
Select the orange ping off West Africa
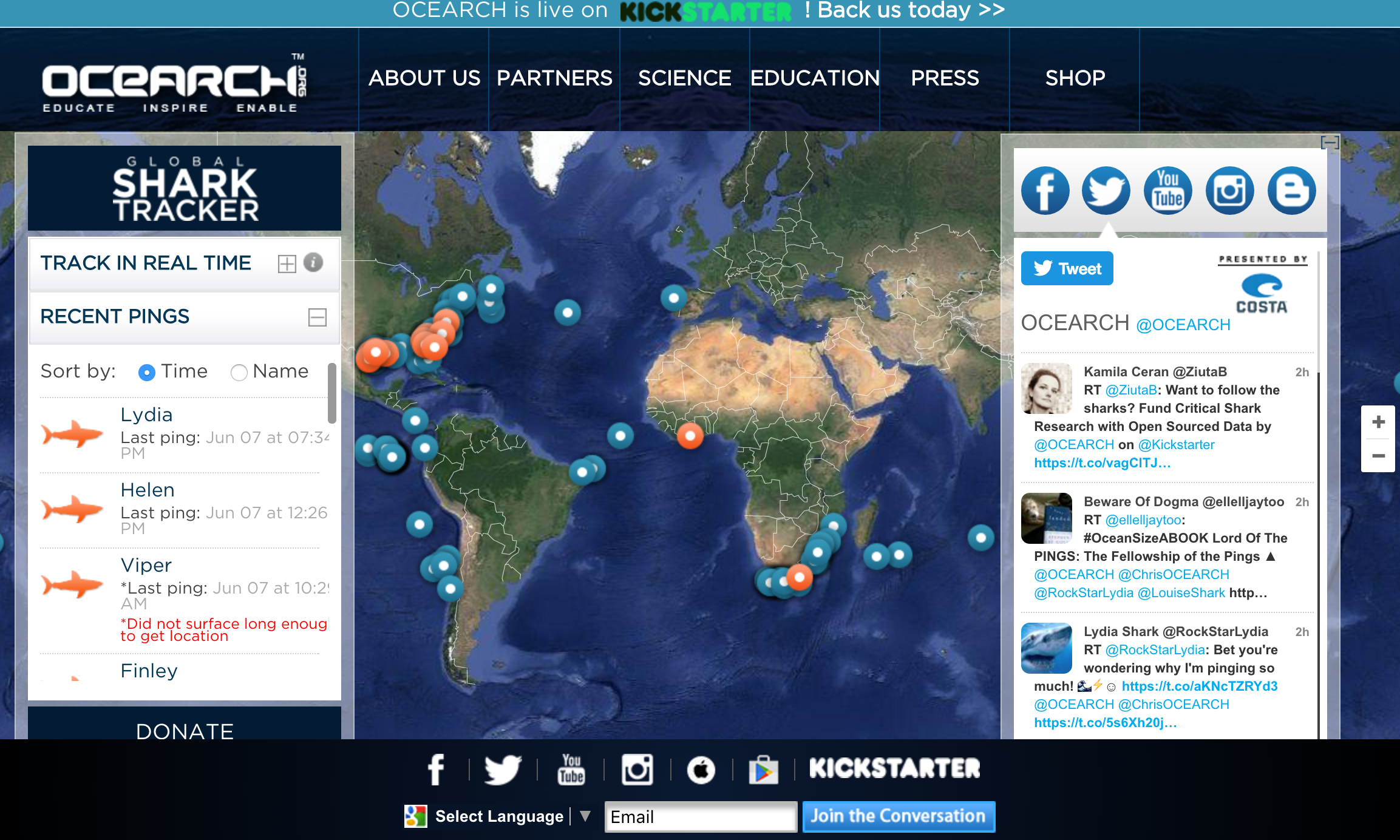[x=690, y=435]
